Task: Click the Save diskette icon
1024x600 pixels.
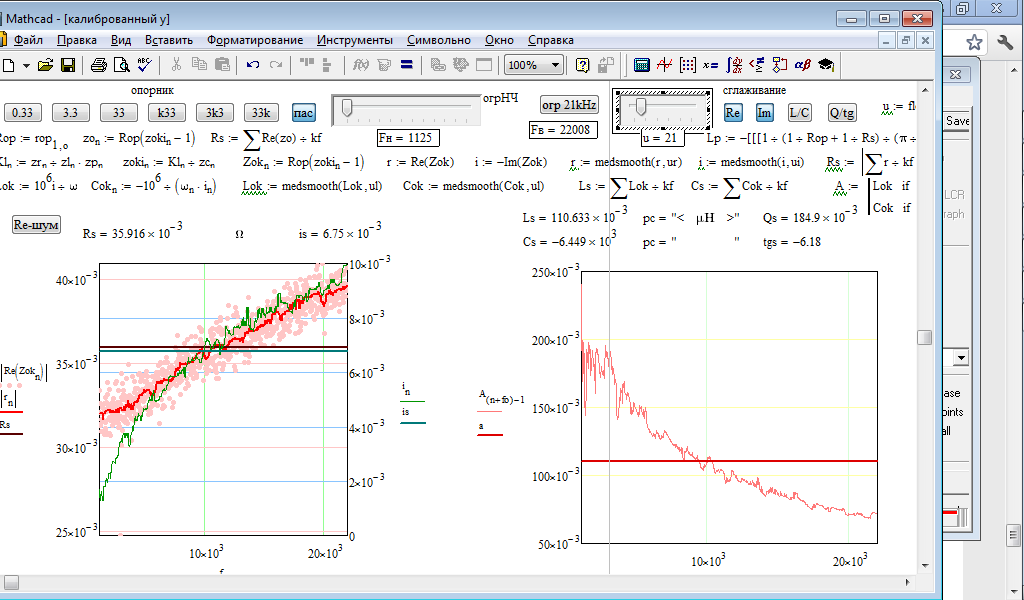Action: pos(68,65)
